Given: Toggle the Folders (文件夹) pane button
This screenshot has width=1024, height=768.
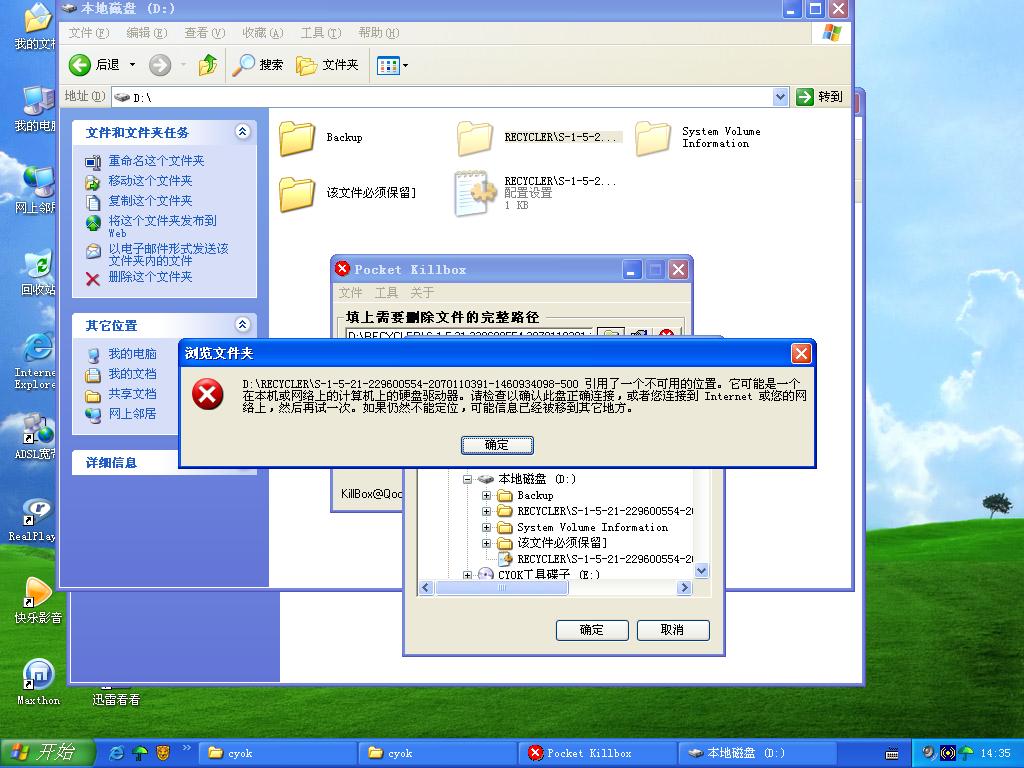Looking at the screenshot, I should tap(327, 65).
